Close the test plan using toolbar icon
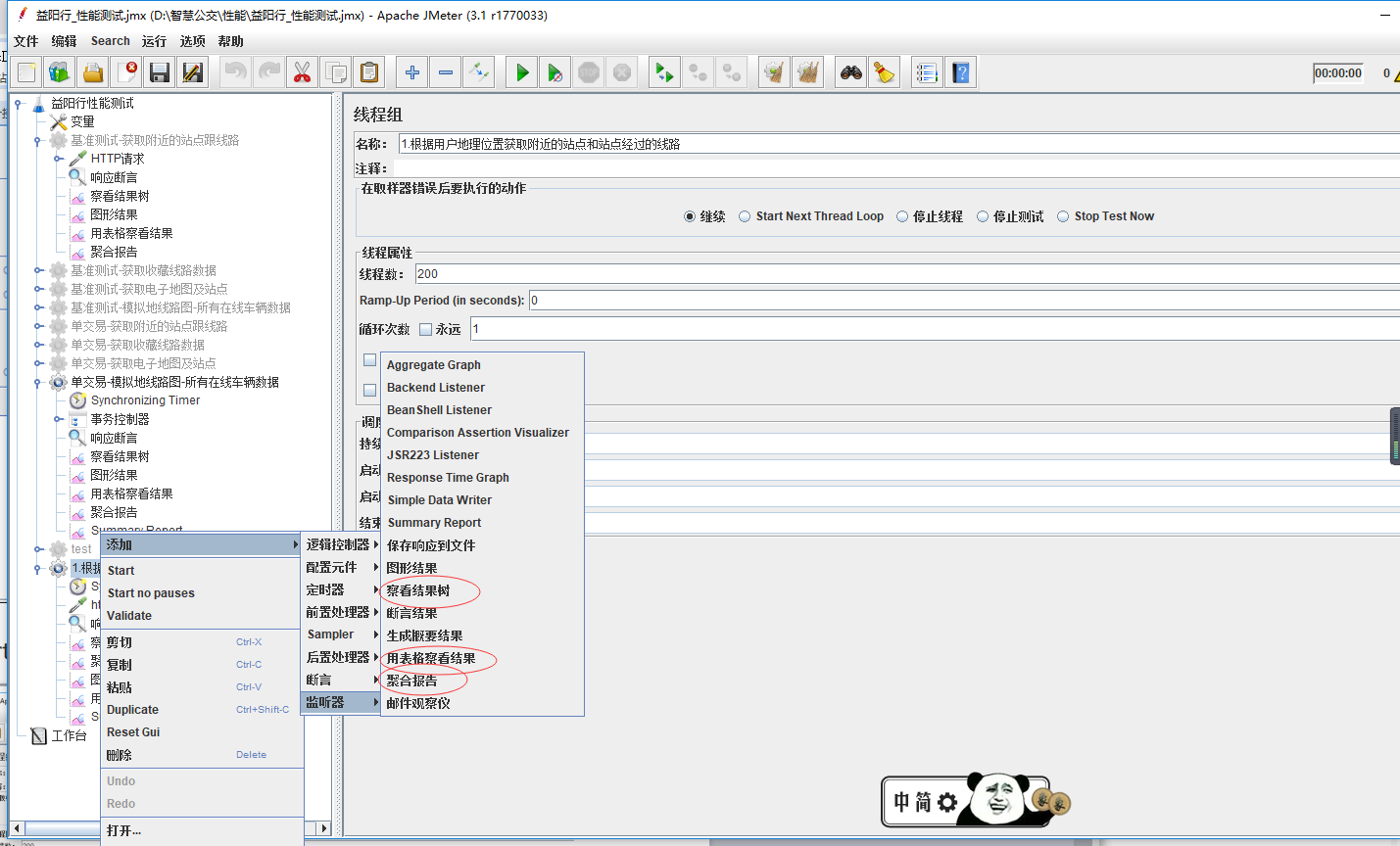The height and width of the screenshot is (846, 1400). click(126, 72)
